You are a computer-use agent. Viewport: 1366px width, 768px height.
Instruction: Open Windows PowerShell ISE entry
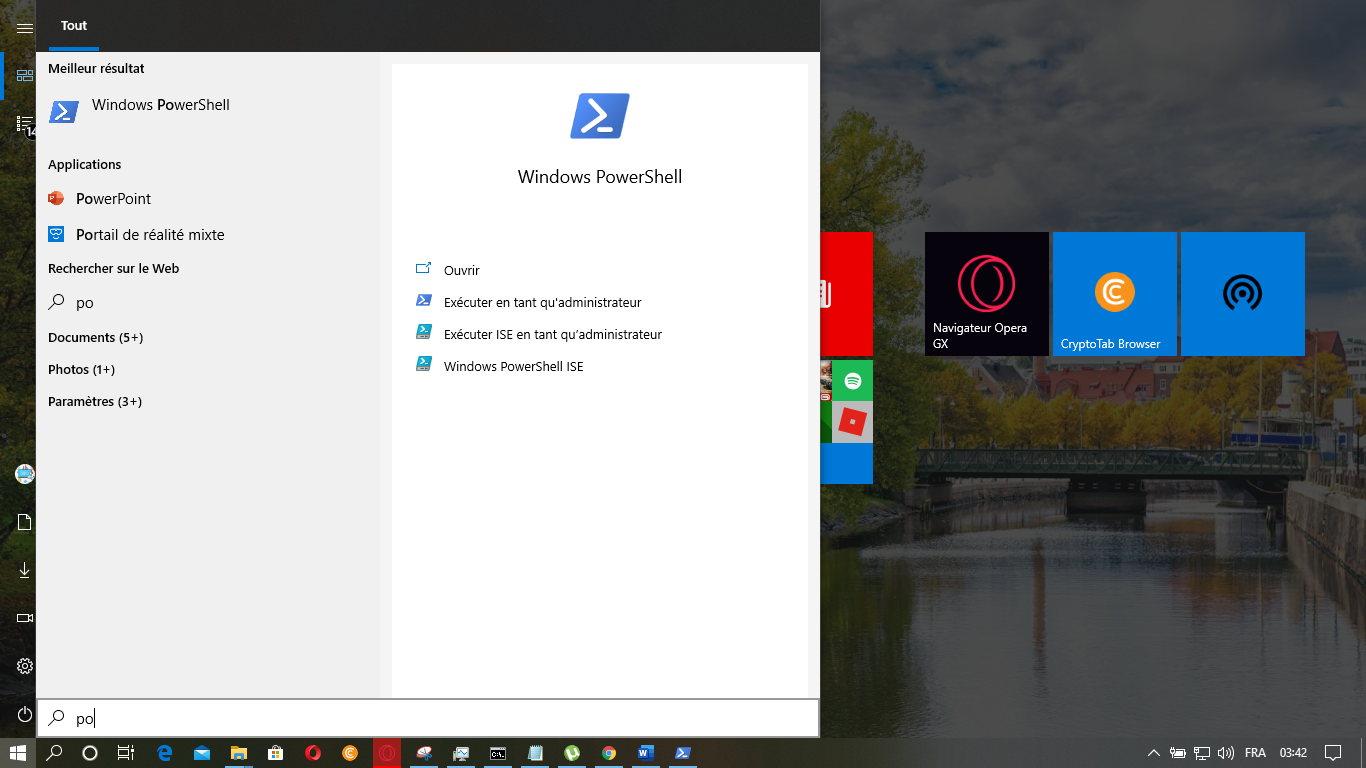tap(500, 366)
